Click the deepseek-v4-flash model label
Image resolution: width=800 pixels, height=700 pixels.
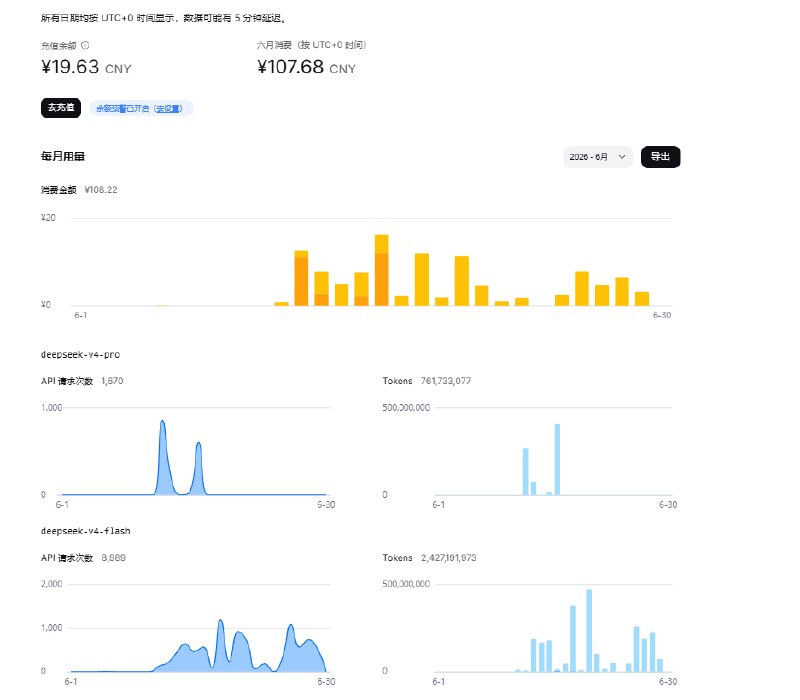(86, 531)
